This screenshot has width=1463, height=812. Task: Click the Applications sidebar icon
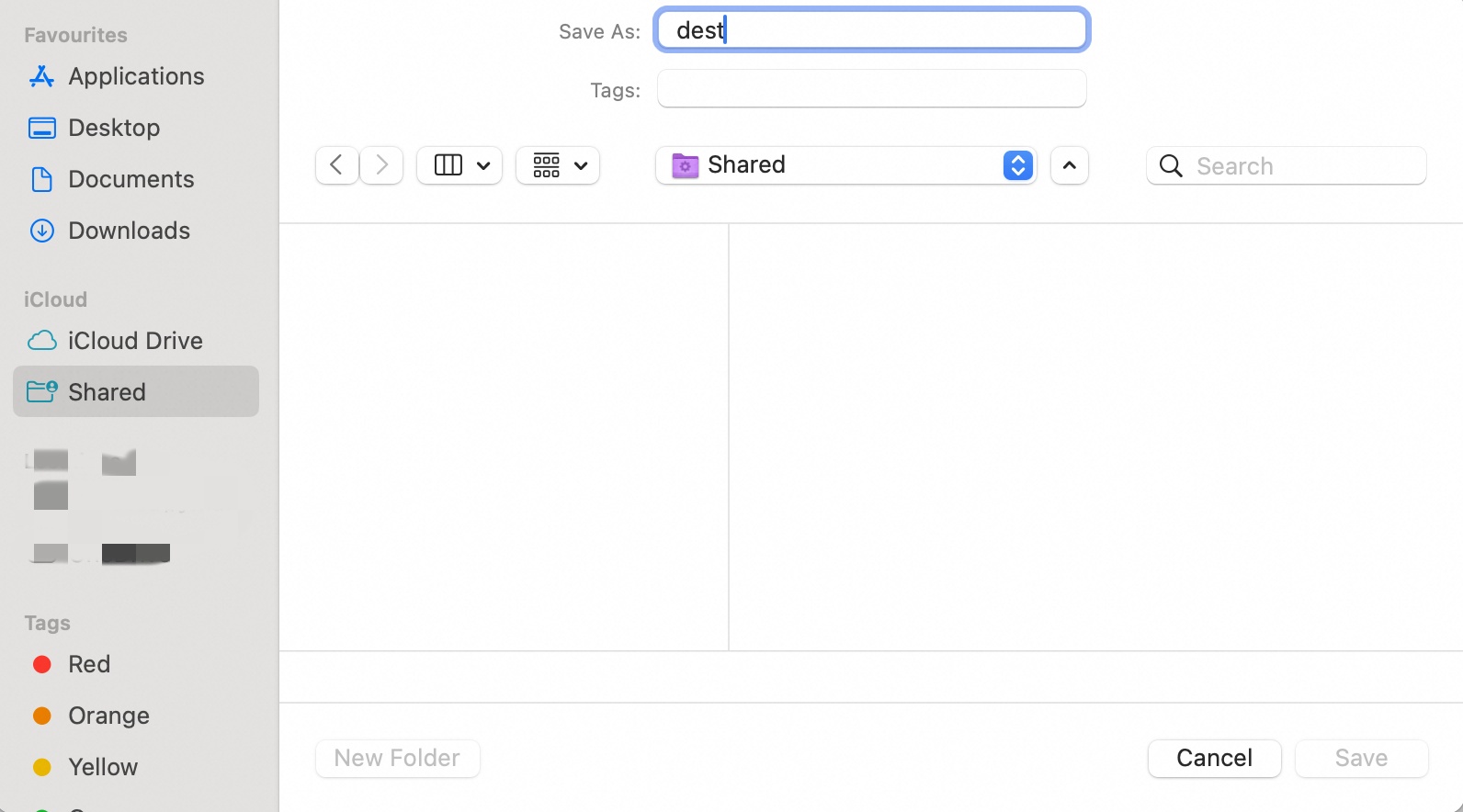click(x=41, y=76)
